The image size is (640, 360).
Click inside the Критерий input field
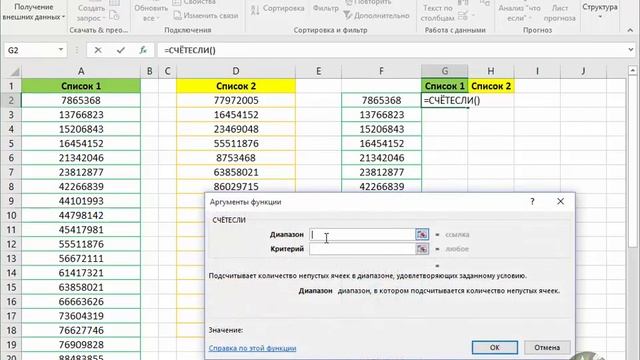[362, 249]
